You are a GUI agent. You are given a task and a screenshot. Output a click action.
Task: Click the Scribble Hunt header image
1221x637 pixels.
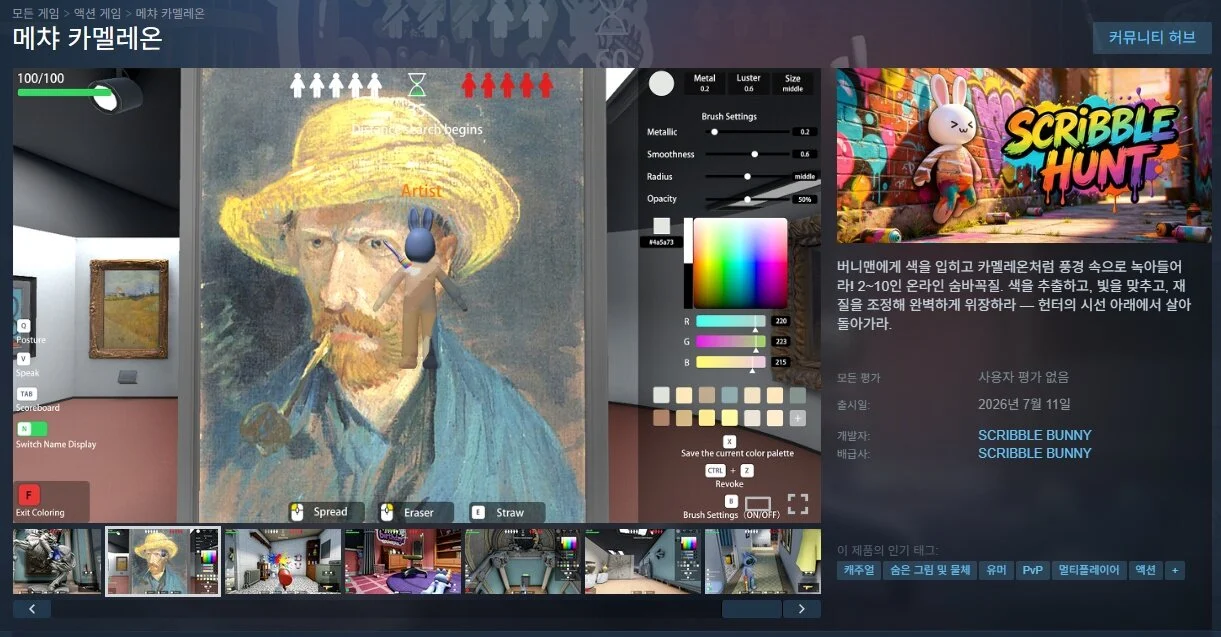pos(1024,156)
